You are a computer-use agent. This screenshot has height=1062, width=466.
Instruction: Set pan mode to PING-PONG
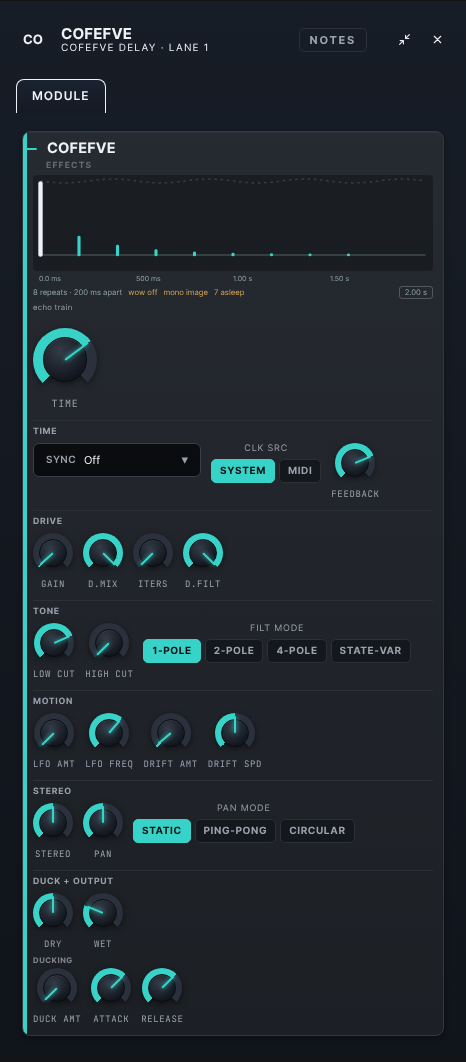[235, 831]
